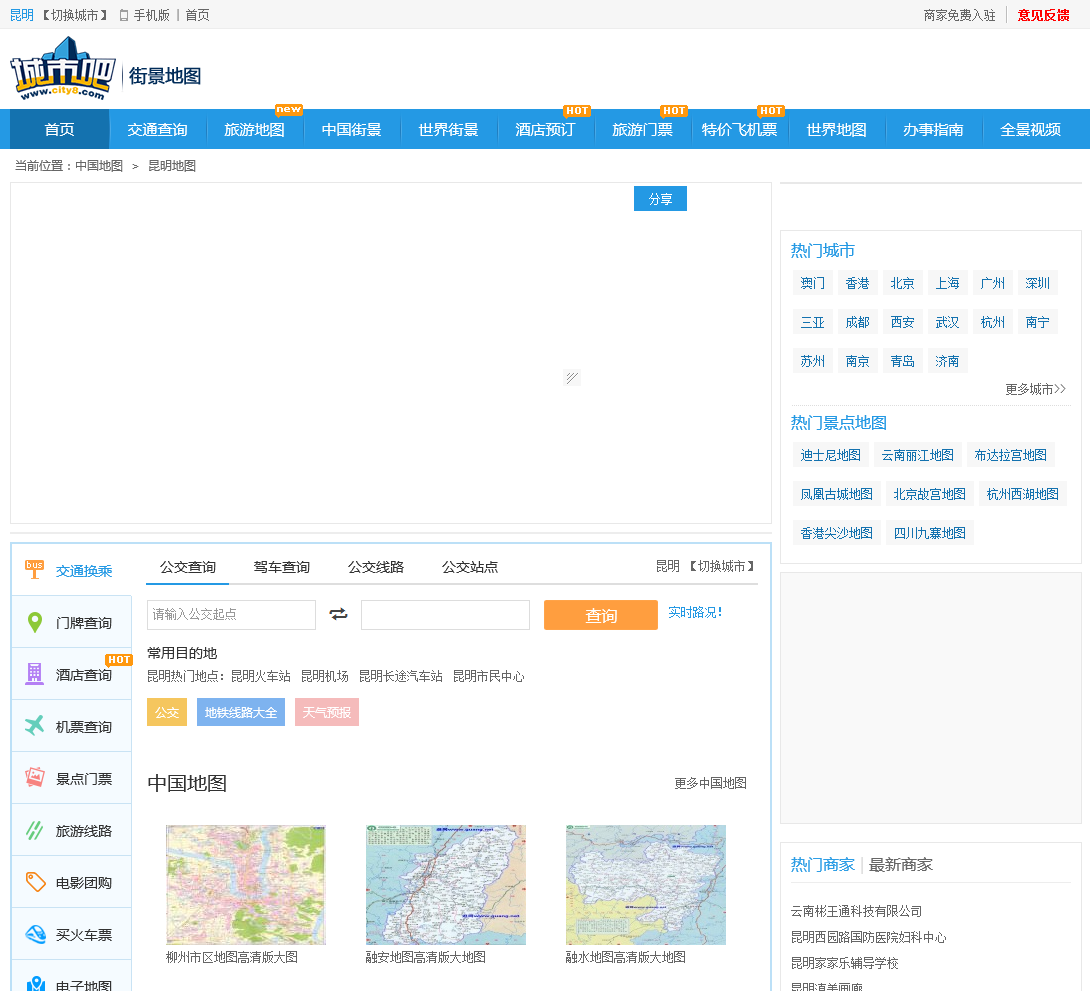Focus the 请输入公交起点 input field
This screenshot has height=991, width=1090.
click(x=231, y=615)
